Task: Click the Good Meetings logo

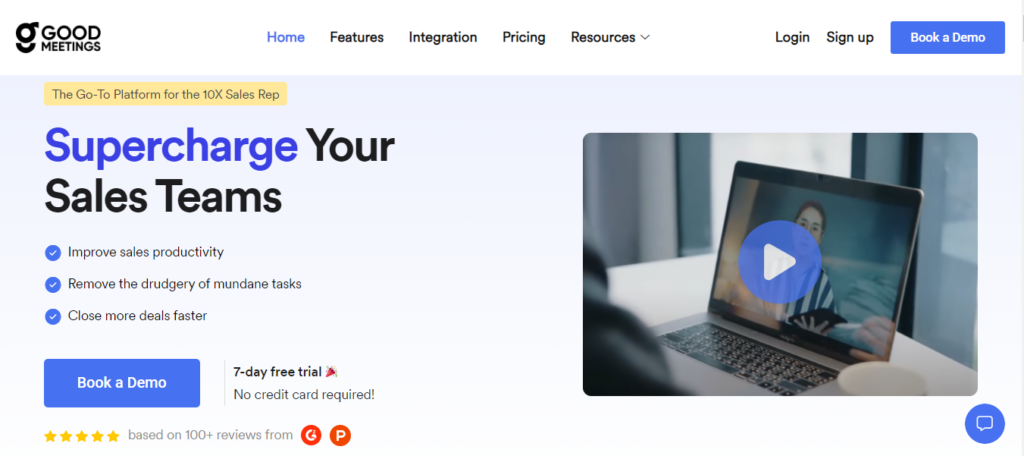Action: click(x=58, y=37)
